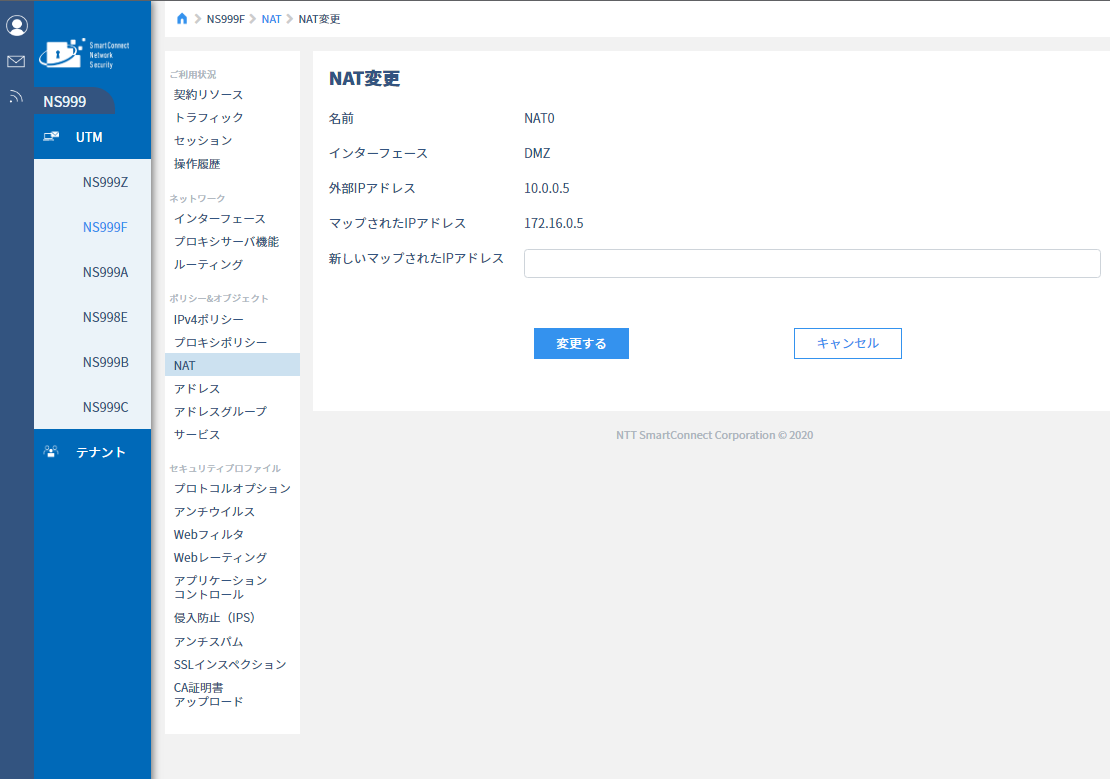Open 侵入防止 (IPS) page
This screenshot has width=1110, height=779.
(x=214, y=618)
